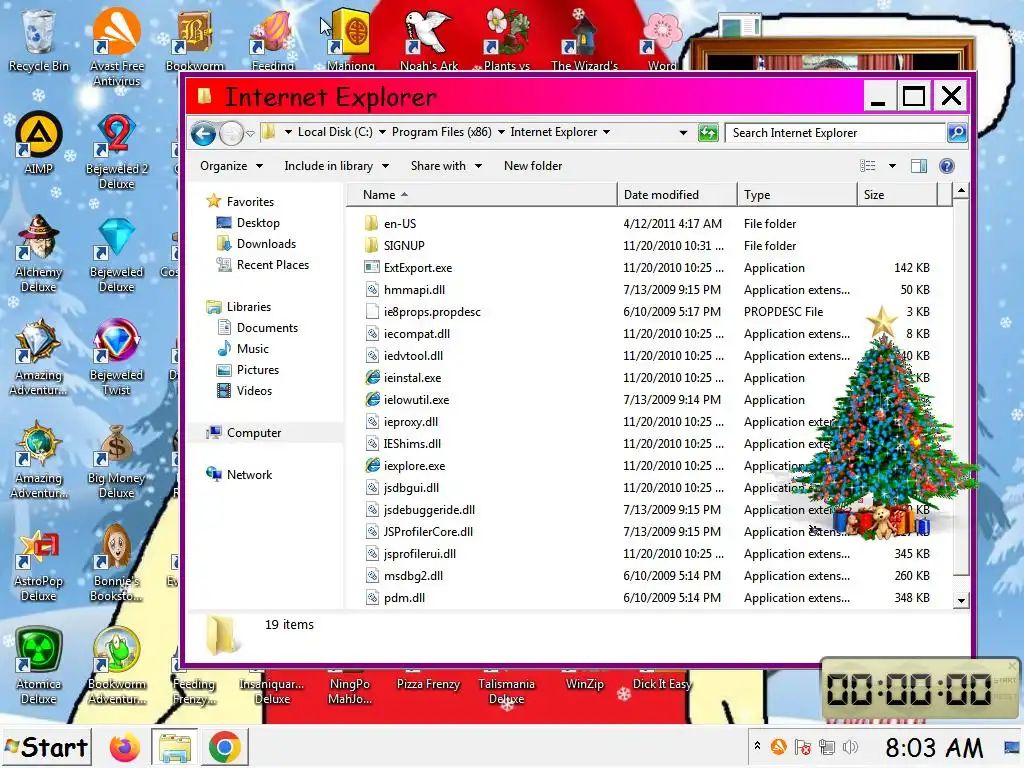The height and width of the screenshot is (768, 1024).
Task: Expand Program Files (x86) breadcrumb arrow
Action: [501, 132]
